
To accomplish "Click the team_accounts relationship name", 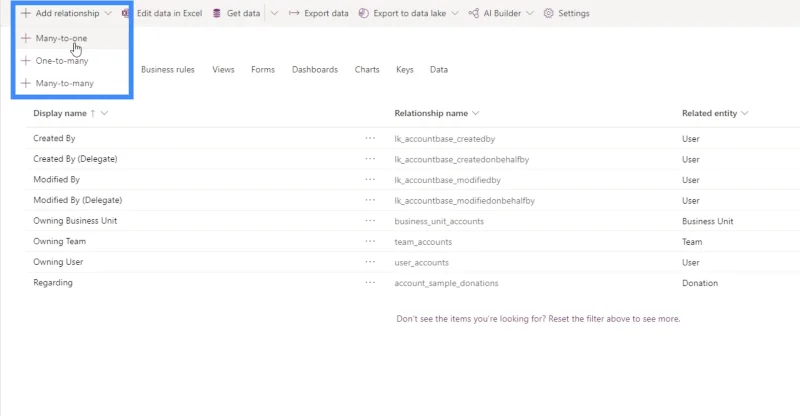I will point(423,242).
